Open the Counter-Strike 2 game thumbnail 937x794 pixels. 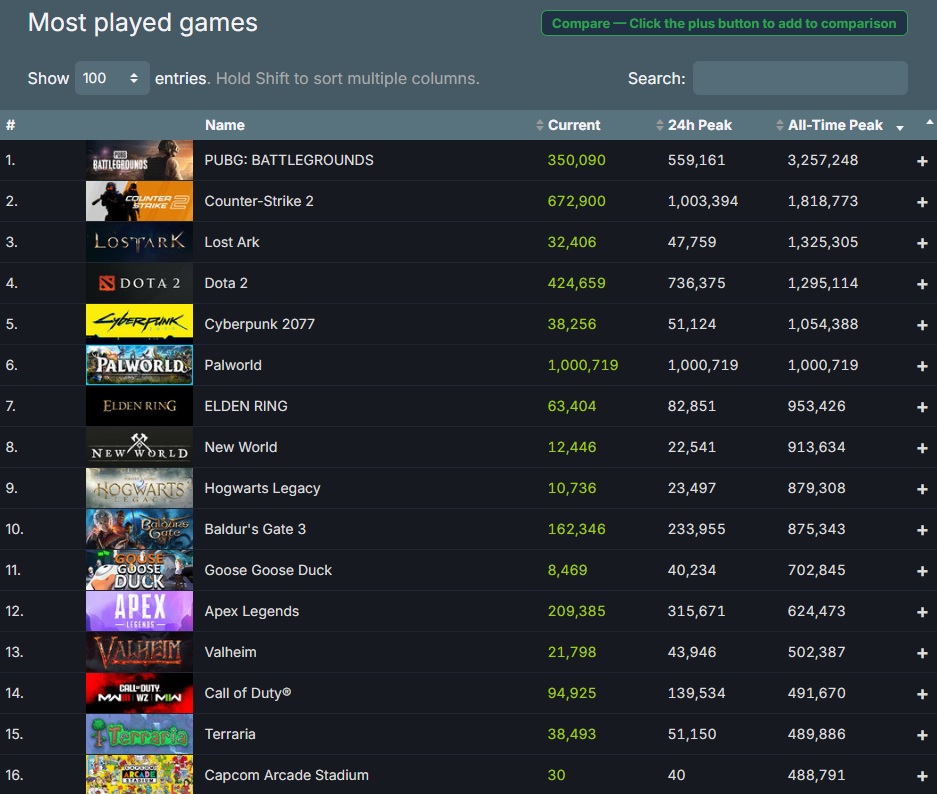pyautogui.click(x=139, y=201)
